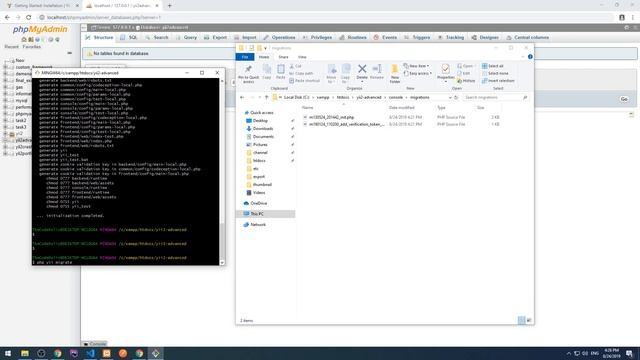
Task: Click History in the Open group
Action: 466,81
